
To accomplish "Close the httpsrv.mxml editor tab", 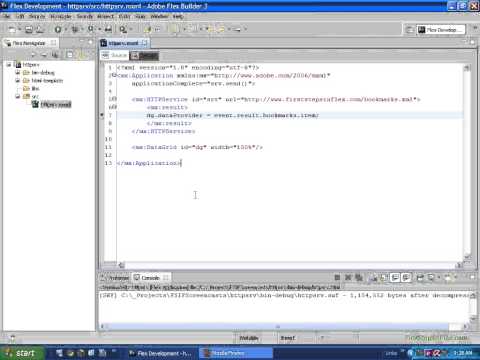I will [145, 43].
